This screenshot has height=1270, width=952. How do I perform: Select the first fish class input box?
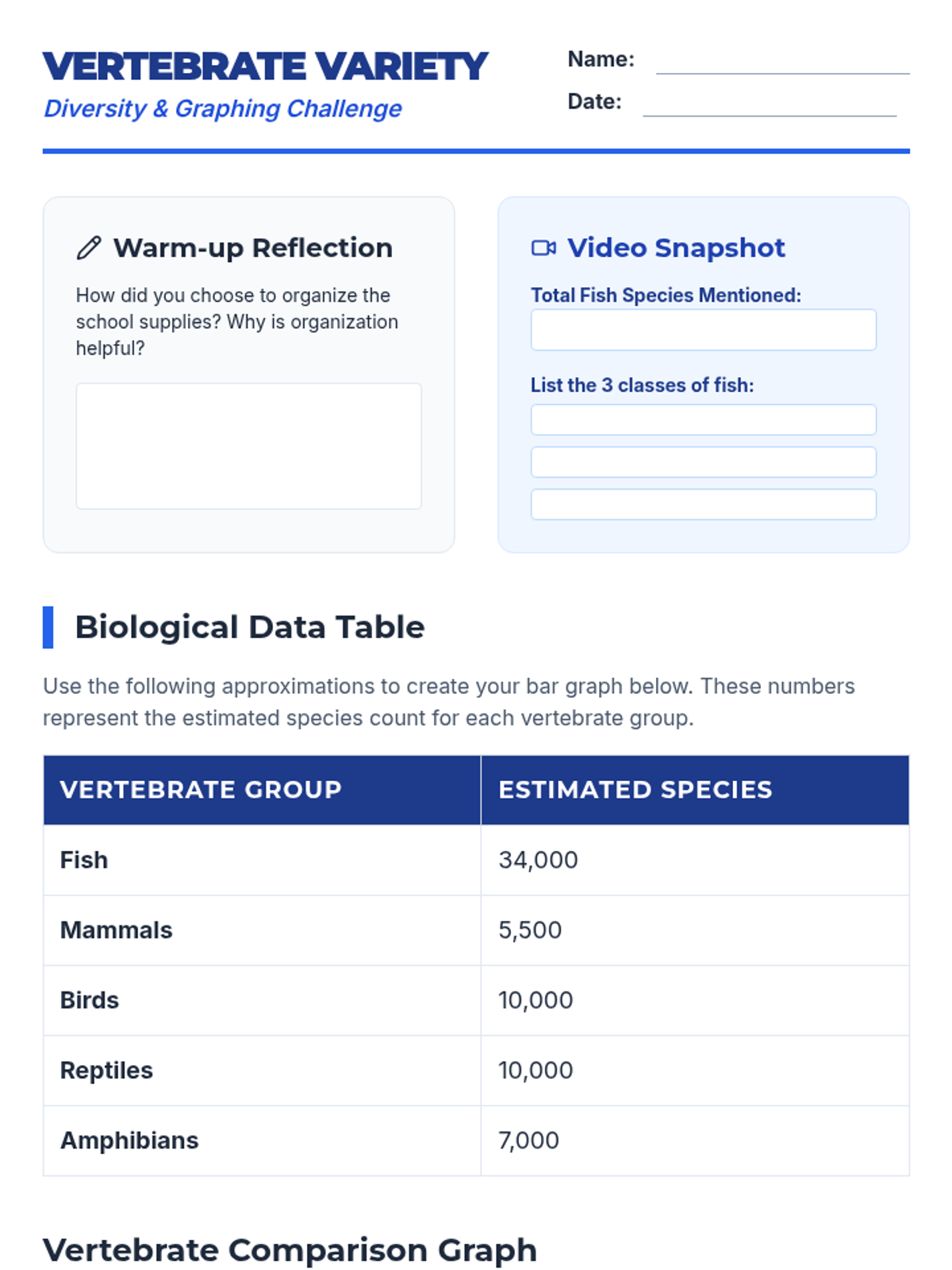(x=703, y=420)
